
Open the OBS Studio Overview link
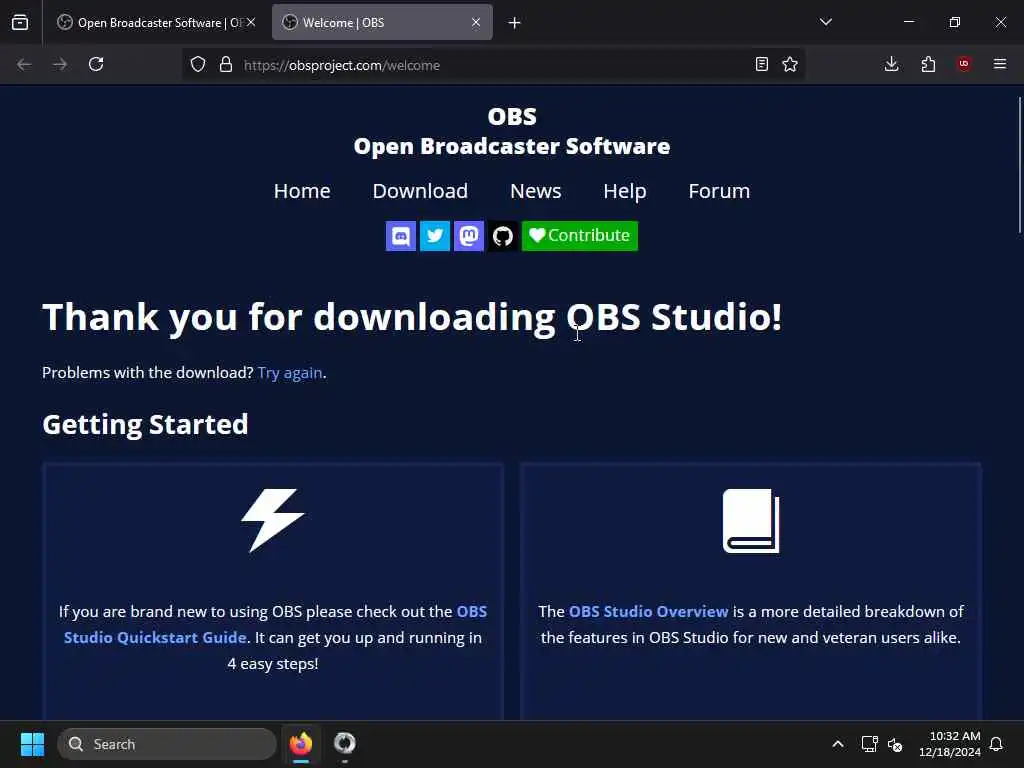click(648, 611)
